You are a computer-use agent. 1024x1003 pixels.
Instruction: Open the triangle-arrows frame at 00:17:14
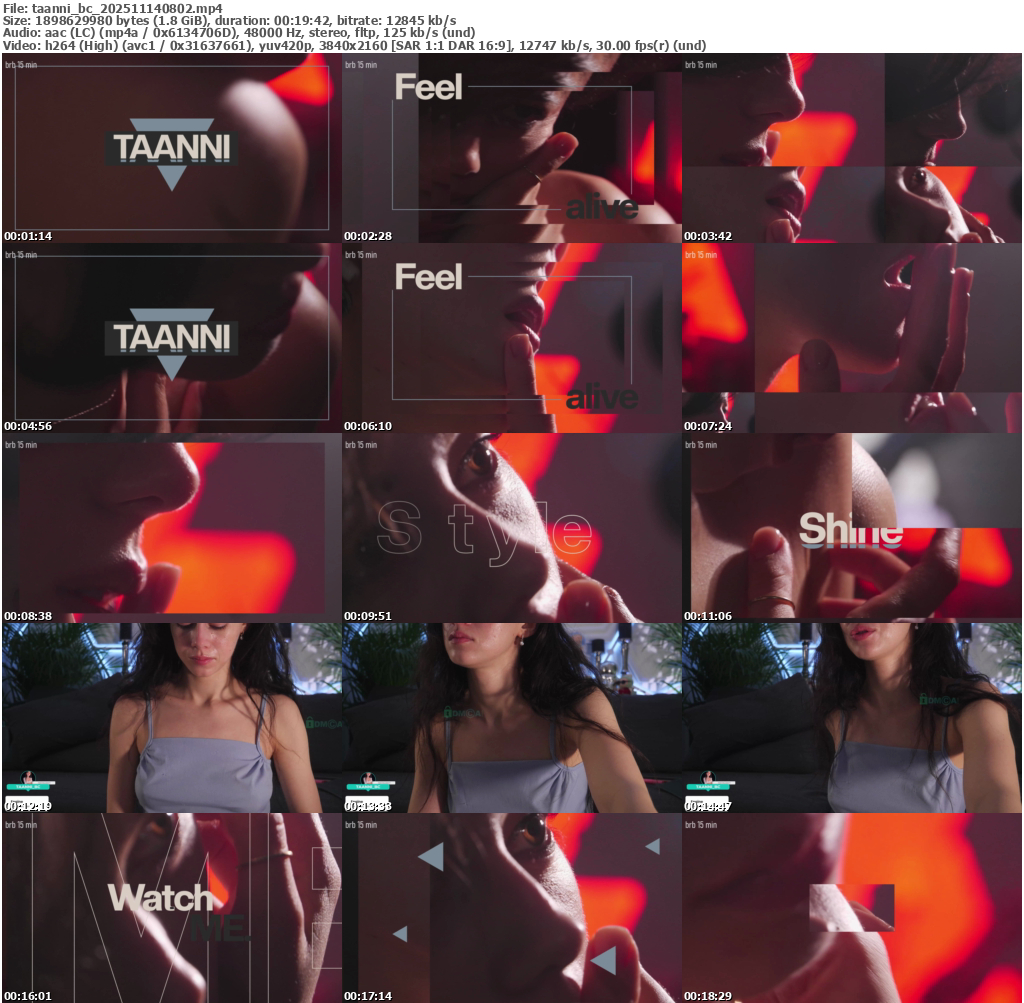[x=512, y=908]
